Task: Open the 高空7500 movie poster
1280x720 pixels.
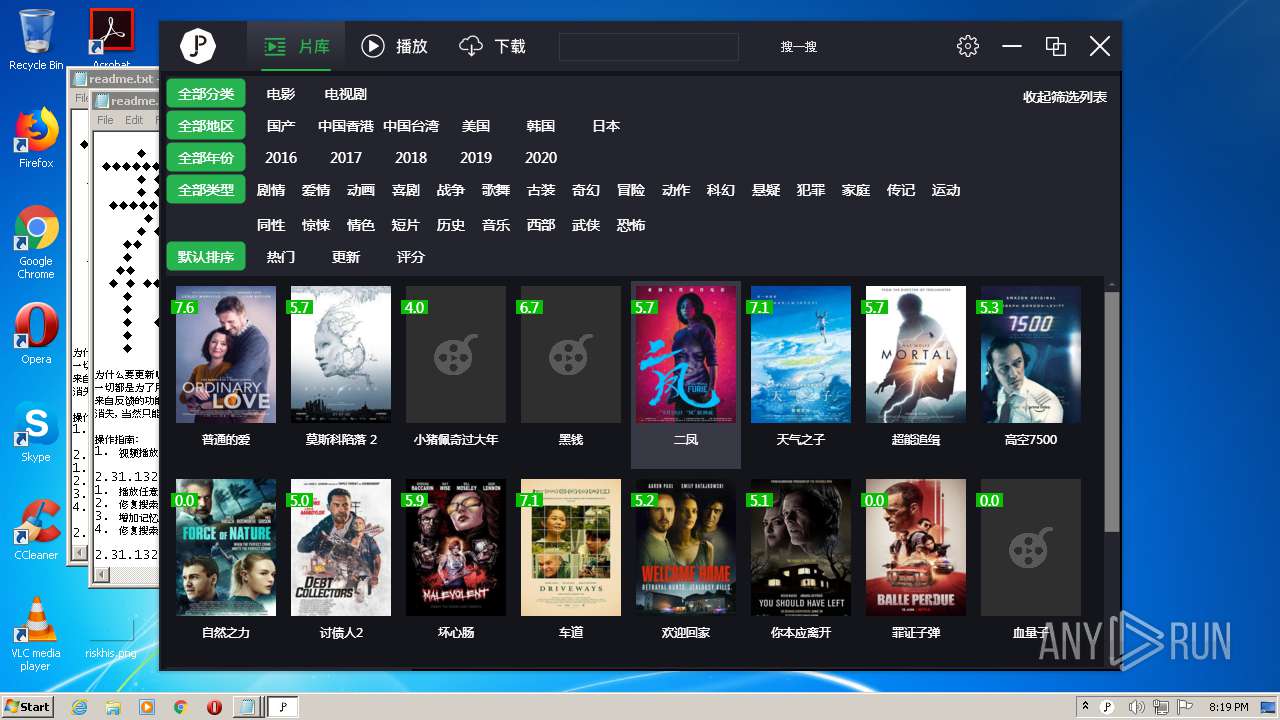Action: [1031, 354]
